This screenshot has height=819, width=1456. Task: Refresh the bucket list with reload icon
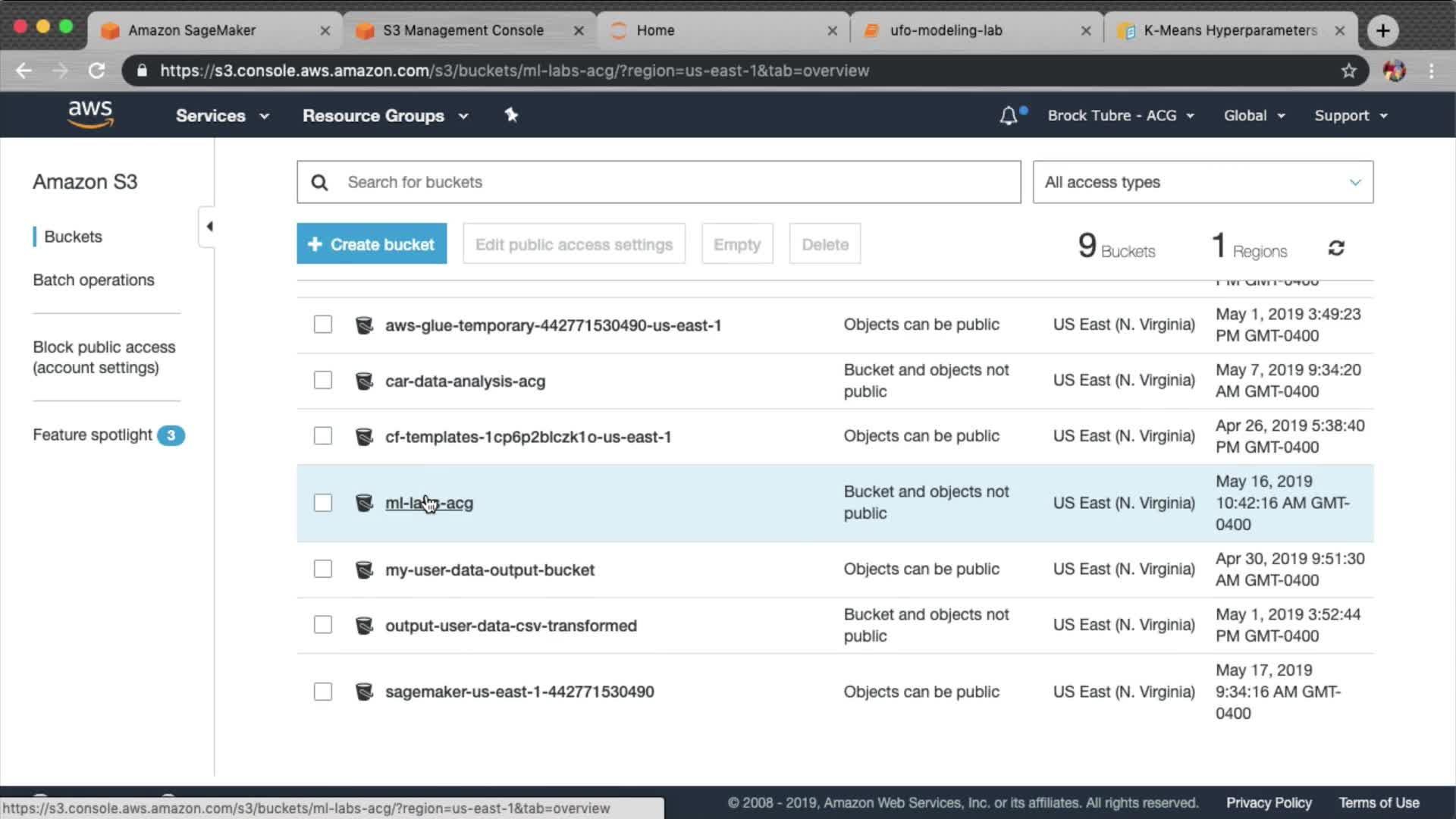coord(1336,248)
